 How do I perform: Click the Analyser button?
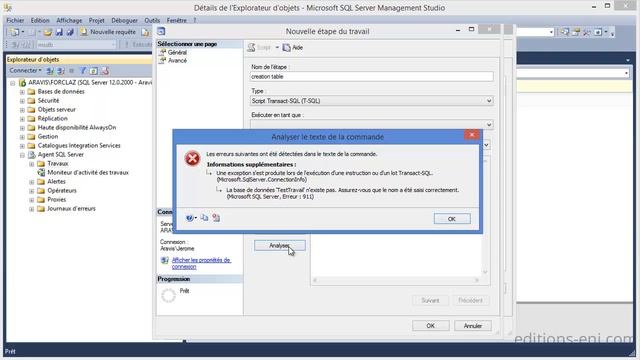(280, 245)
